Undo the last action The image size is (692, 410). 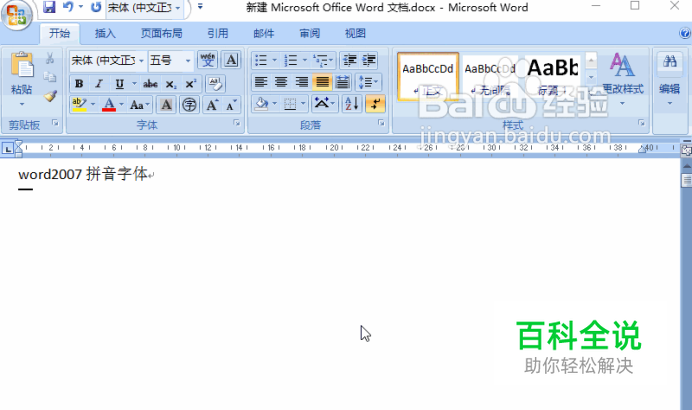coord(68,7)
